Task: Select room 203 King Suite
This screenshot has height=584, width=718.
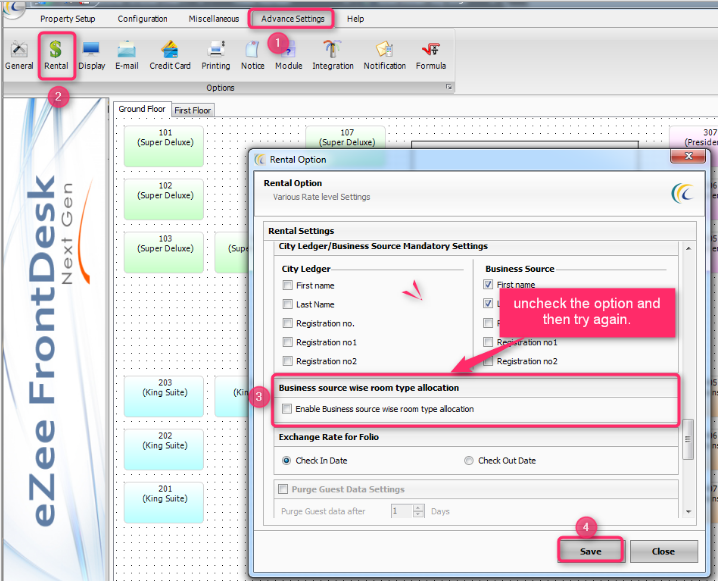Action: point(164,396)
